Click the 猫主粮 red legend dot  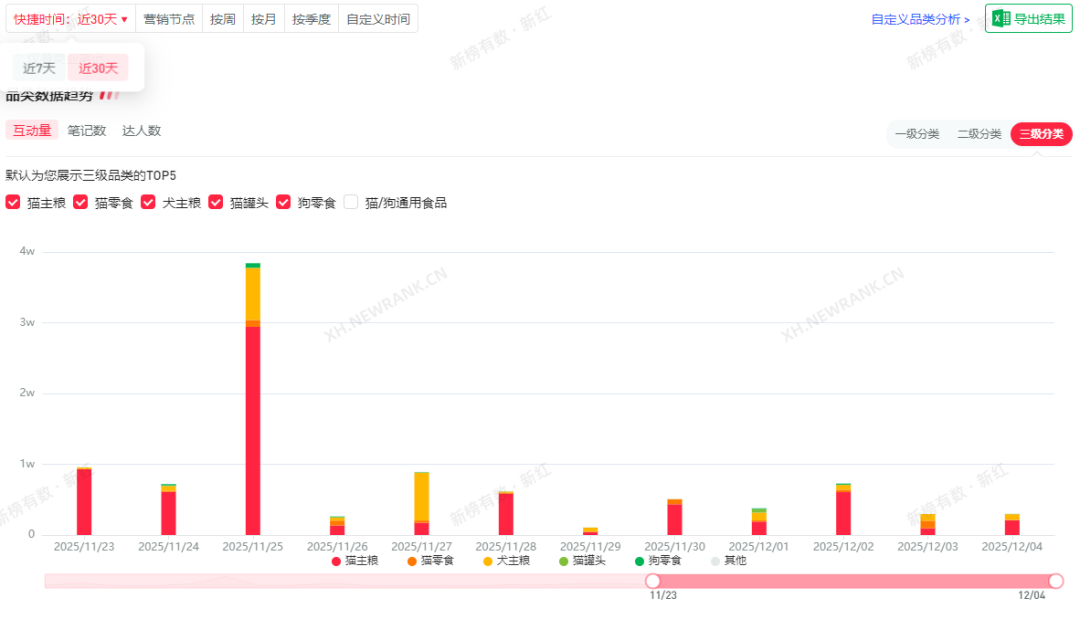tap(336, 561)
